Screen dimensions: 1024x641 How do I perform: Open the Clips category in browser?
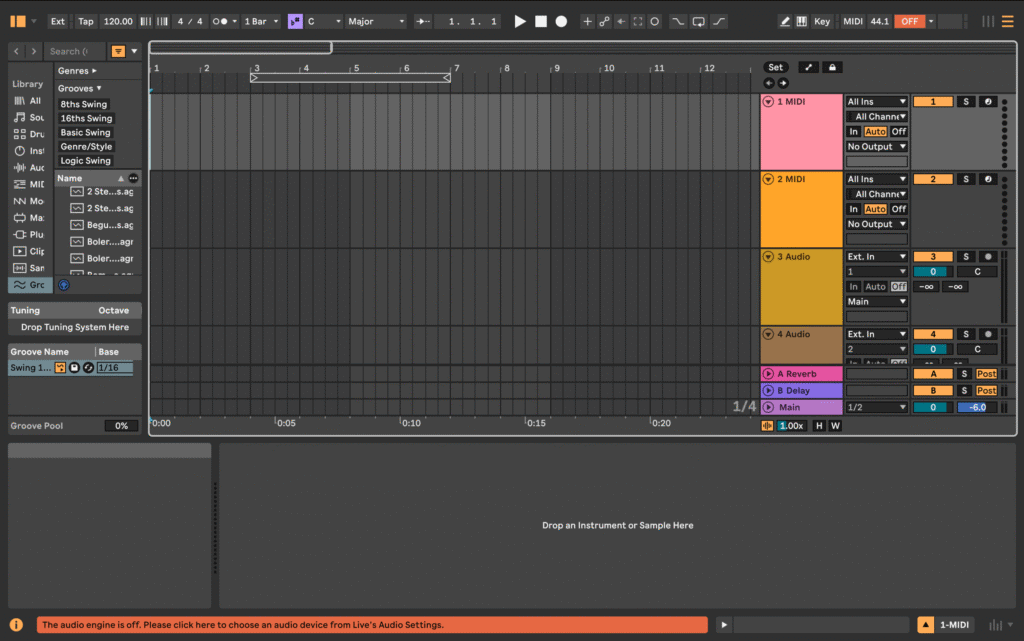(29, 251)
